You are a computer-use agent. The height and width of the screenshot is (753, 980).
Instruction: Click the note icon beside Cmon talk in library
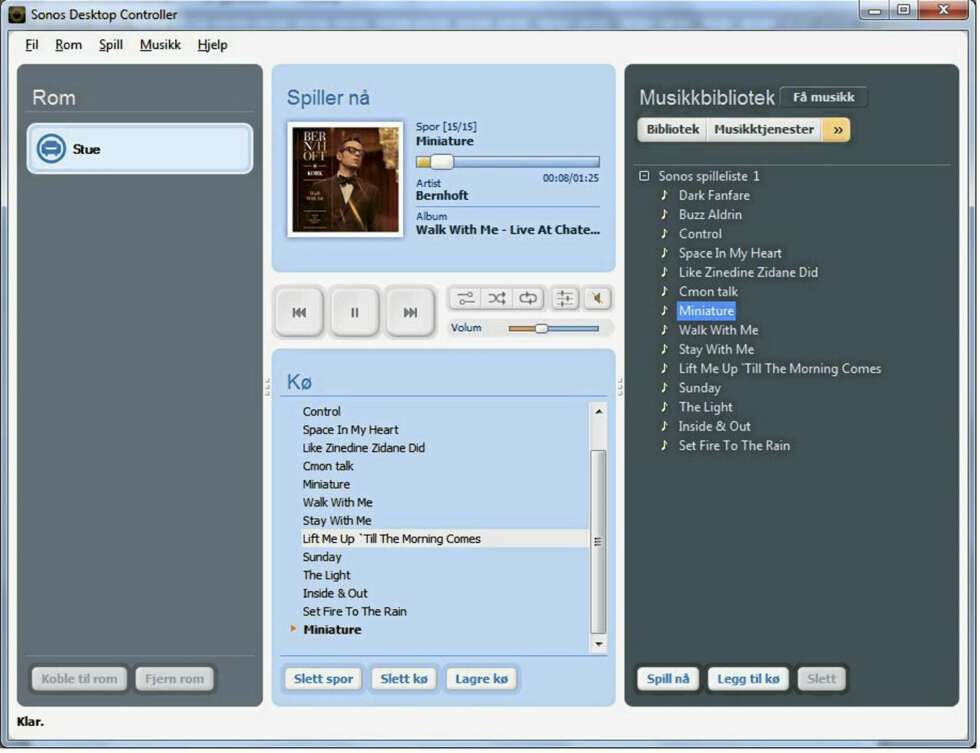tap(664, 291)
